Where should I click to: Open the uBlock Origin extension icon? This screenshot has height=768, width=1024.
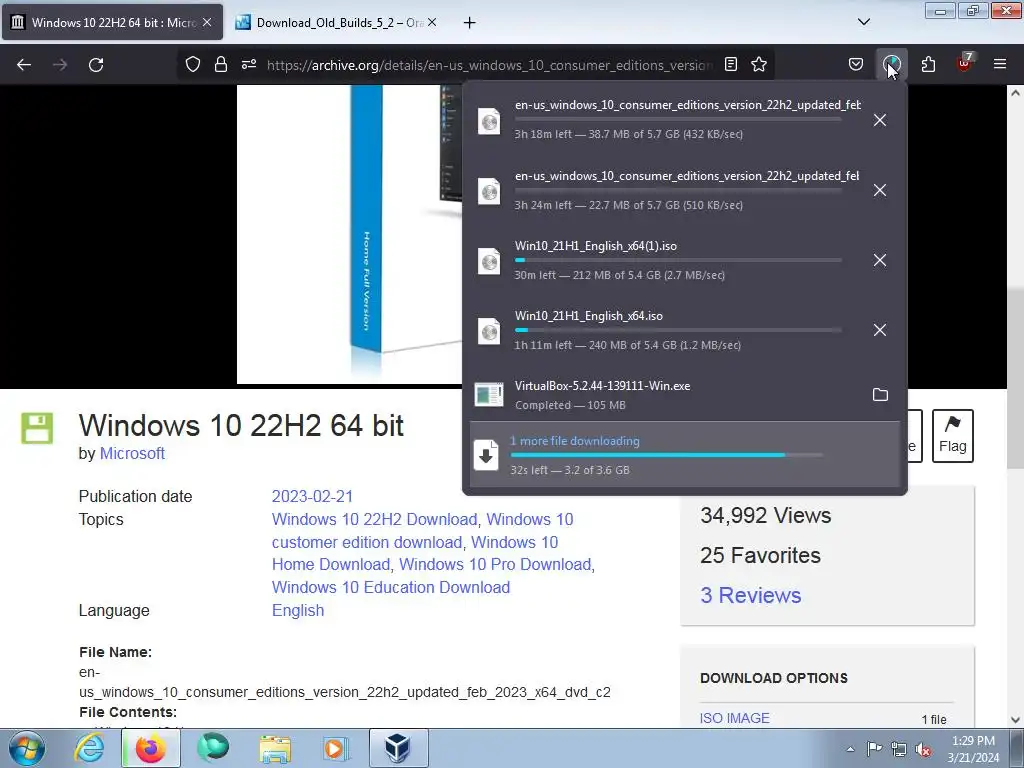(964, 63)
